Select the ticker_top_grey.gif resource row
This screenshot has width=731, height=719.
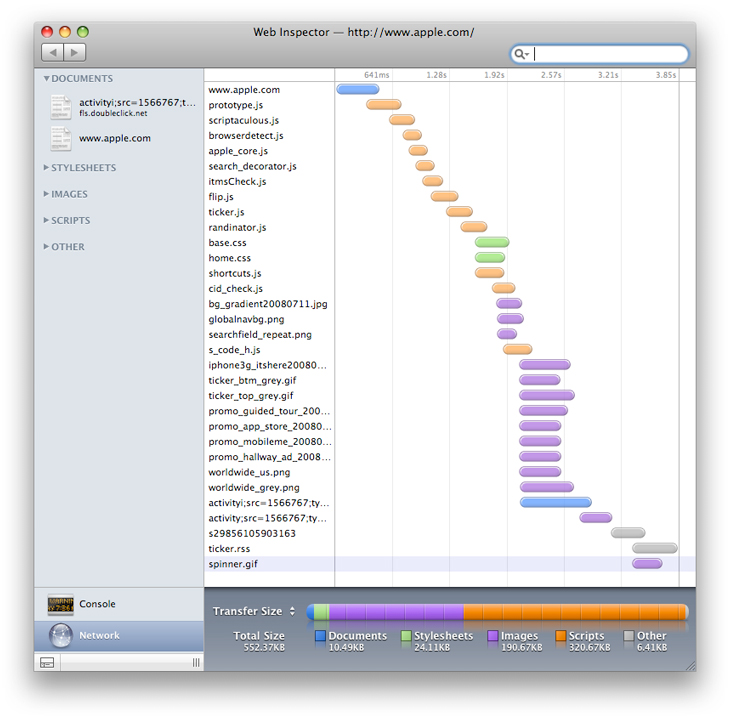450,395
